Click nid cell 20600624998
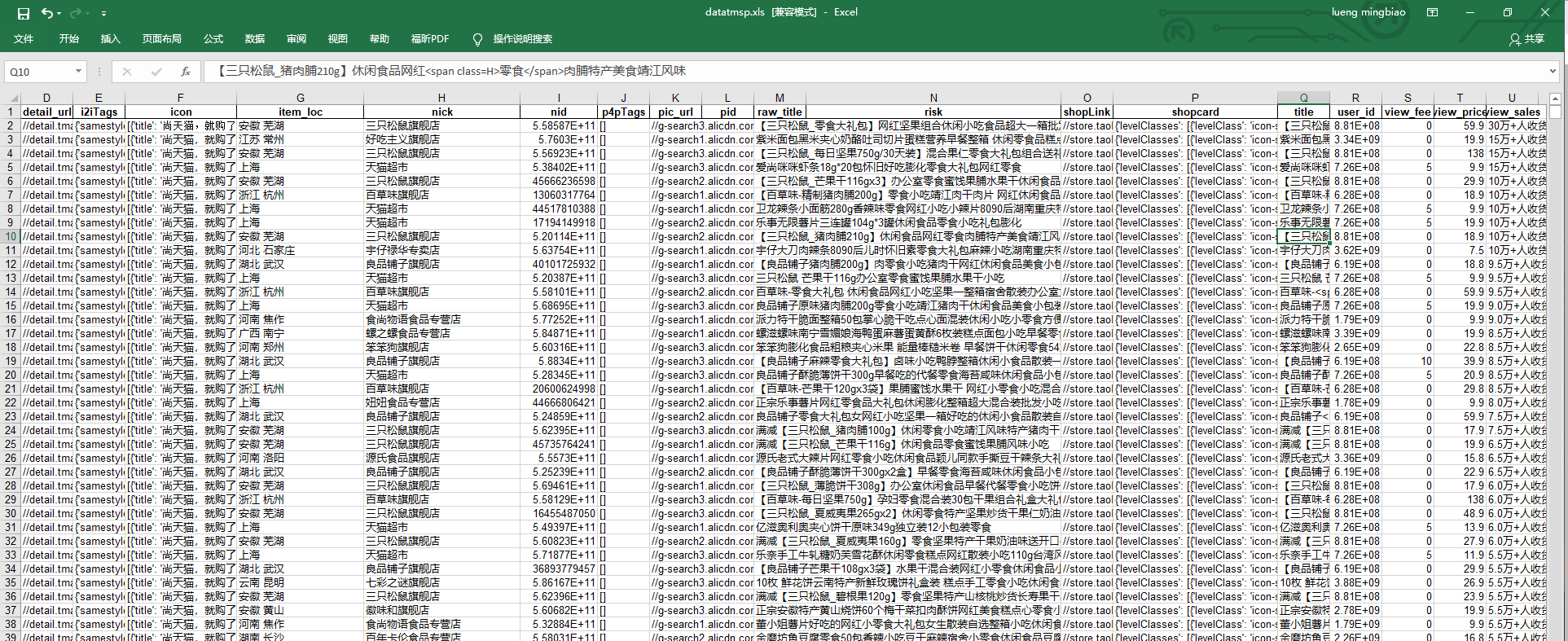 (559, 389)
